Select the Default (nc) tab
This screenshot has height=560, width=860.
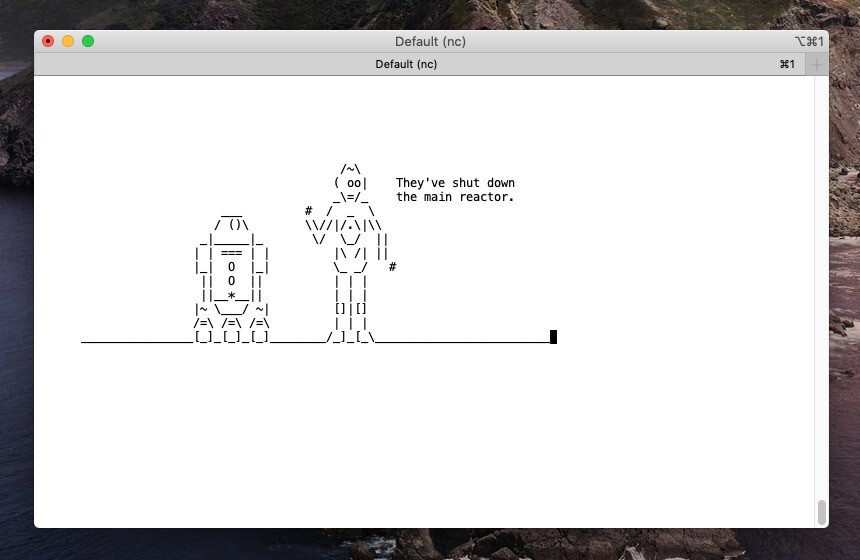click(x=420, y=64)
